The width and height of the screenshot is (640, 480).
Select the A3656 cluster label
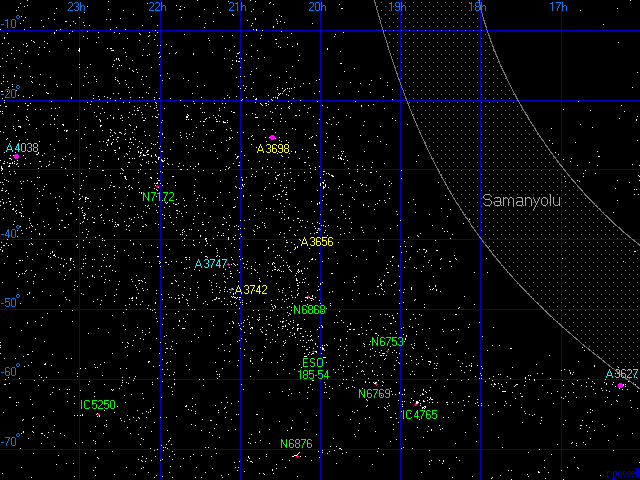click(x=317, y=242)
